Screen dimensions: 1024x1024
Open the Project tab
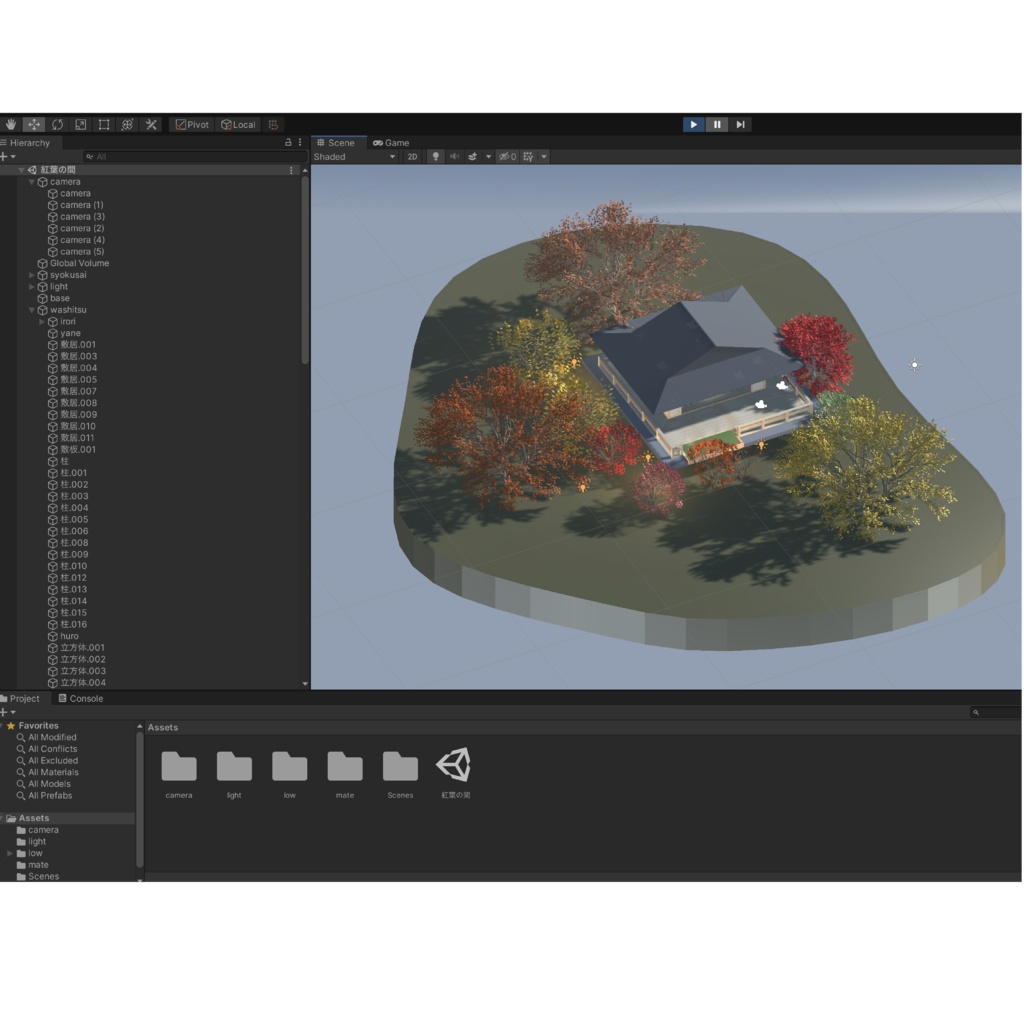[21, 698]
